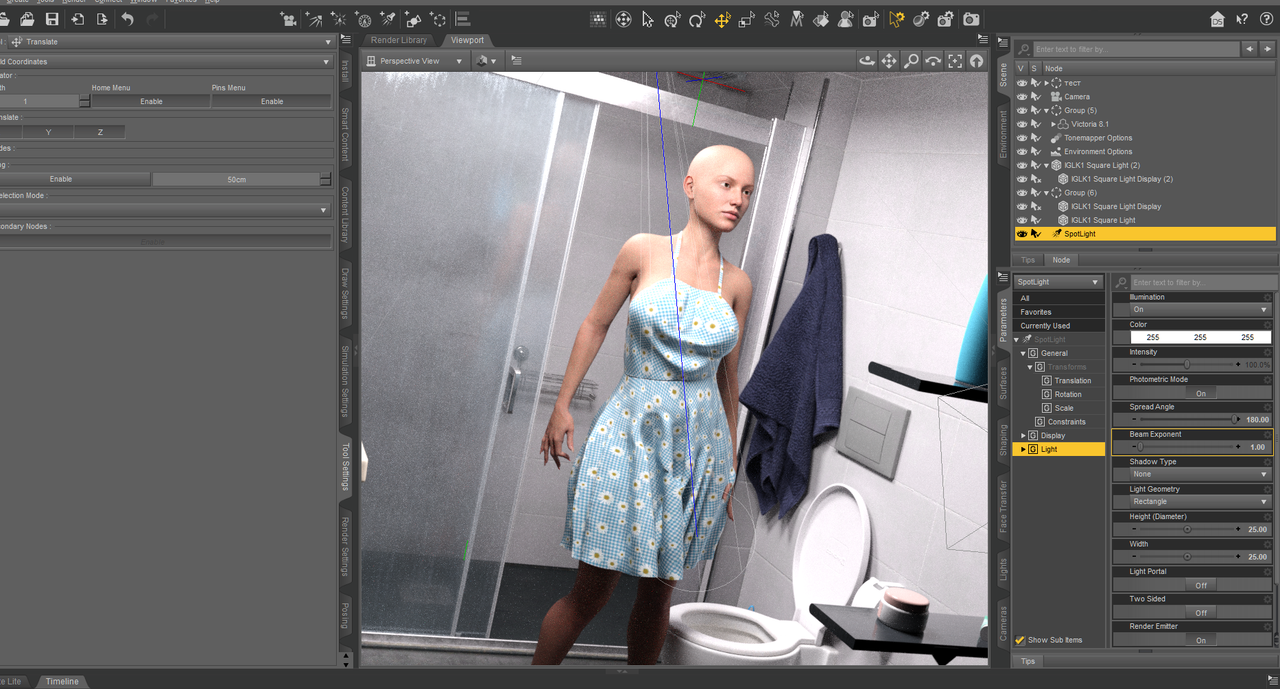The image size is (1280, 689).
Task: Click the Render camera icon
Action: tap(971, 19)
